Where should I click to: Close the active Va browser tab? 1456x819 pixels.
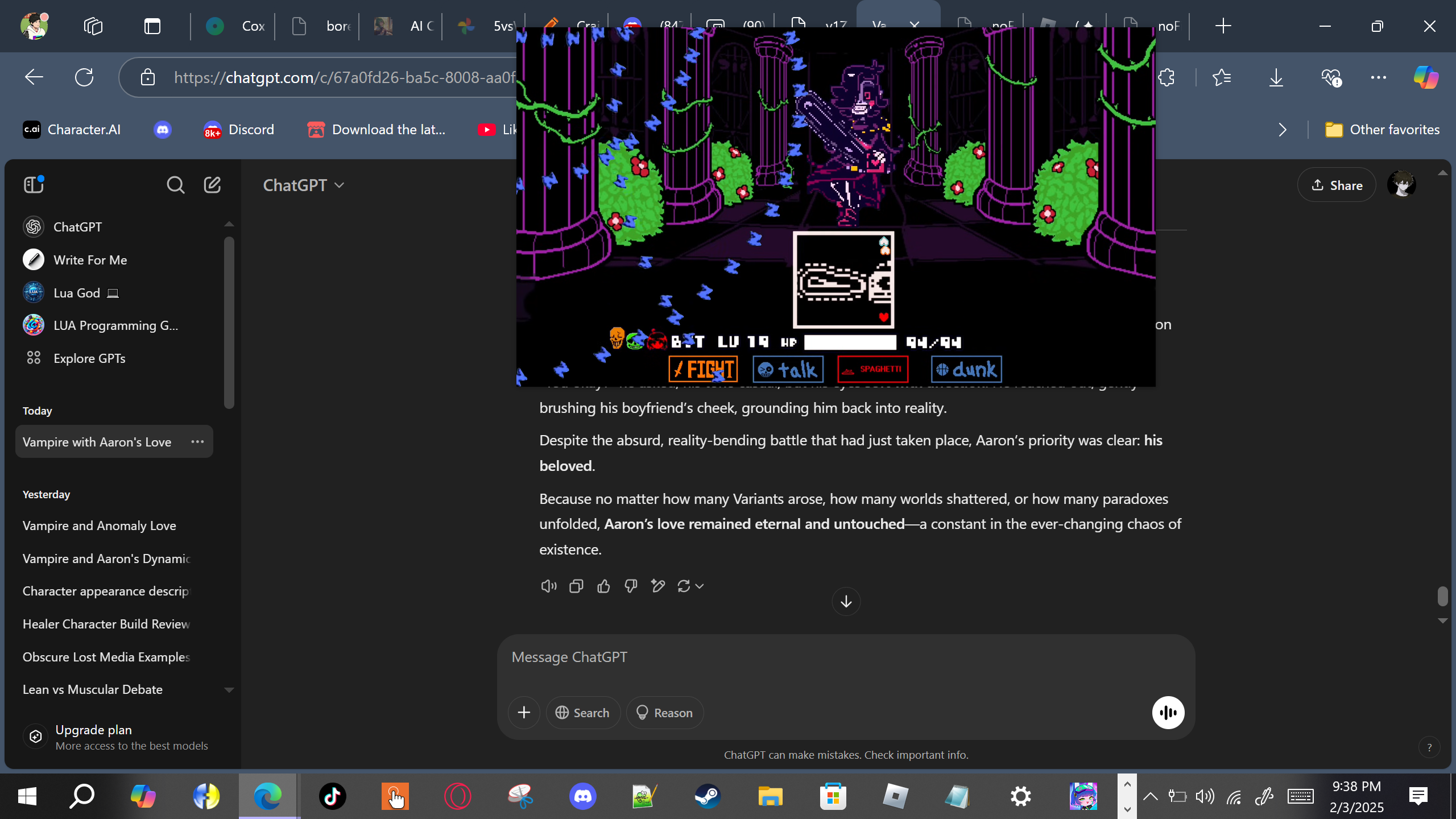click(x=915, y=26)
